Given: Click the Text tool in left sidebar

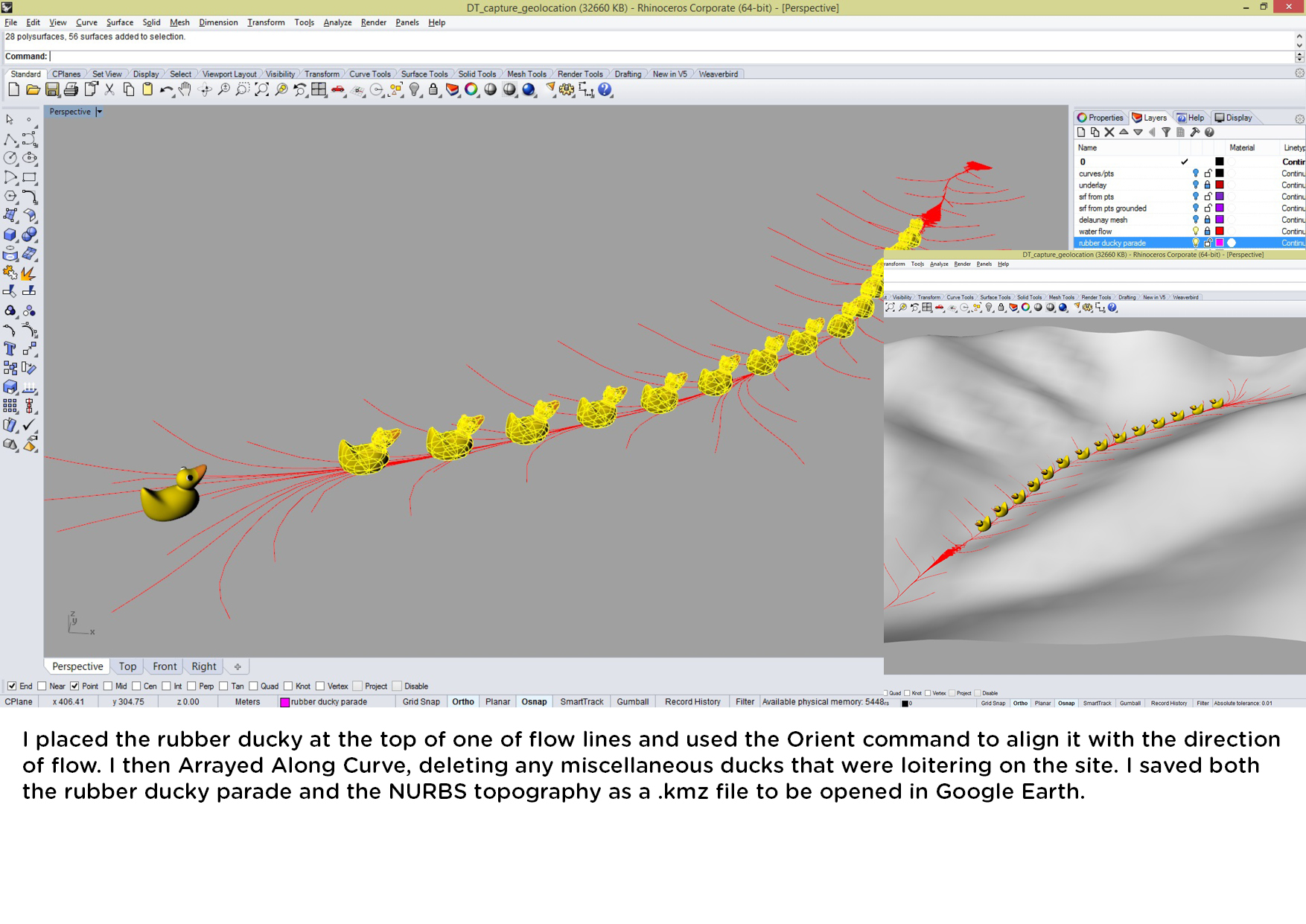Looking at the screenshot, I should (x=10, y=348).
